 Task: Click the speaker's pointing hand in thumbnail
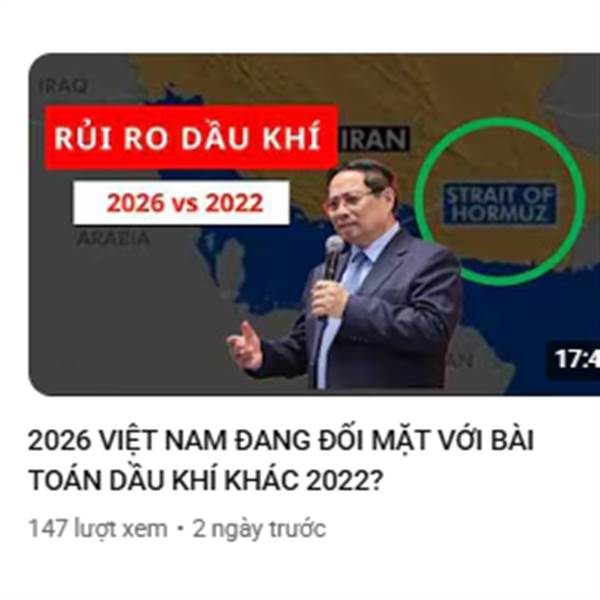point(245,345)
